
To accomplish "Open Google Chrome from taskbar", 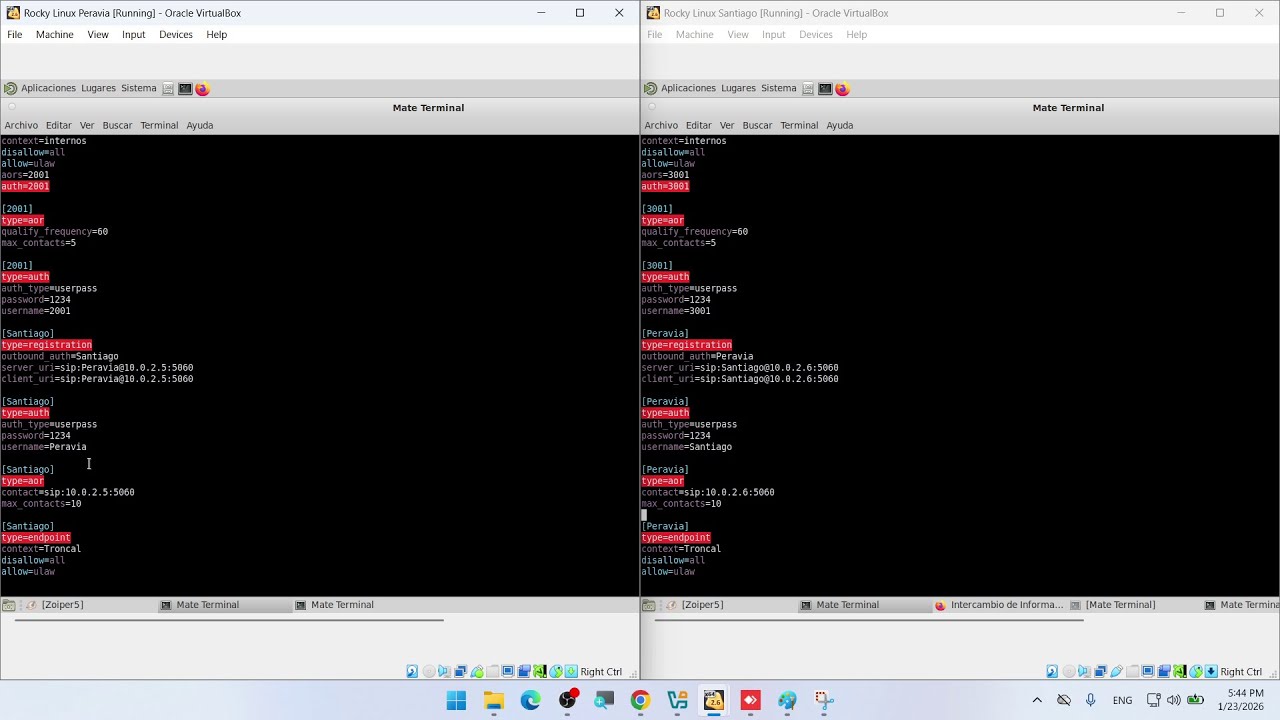I will pyautogui.click(x=640, y=700).
